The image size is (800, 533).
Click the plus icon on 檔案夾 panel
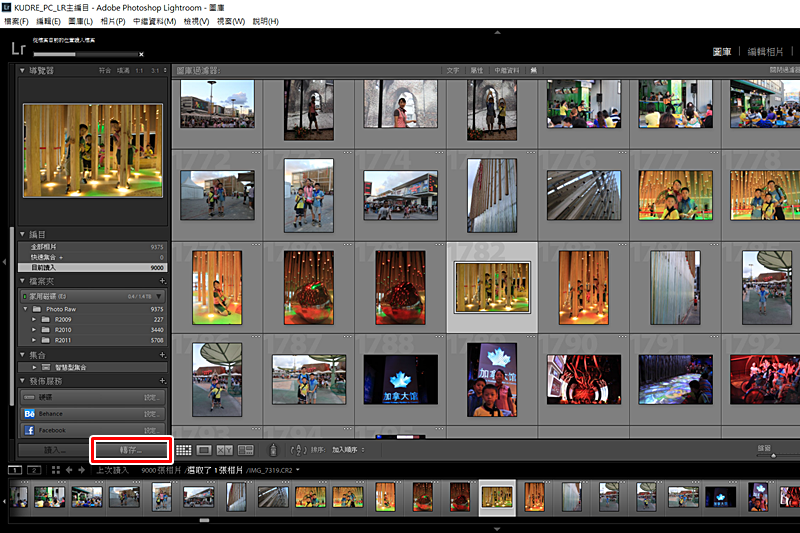(x=162, y=283)
